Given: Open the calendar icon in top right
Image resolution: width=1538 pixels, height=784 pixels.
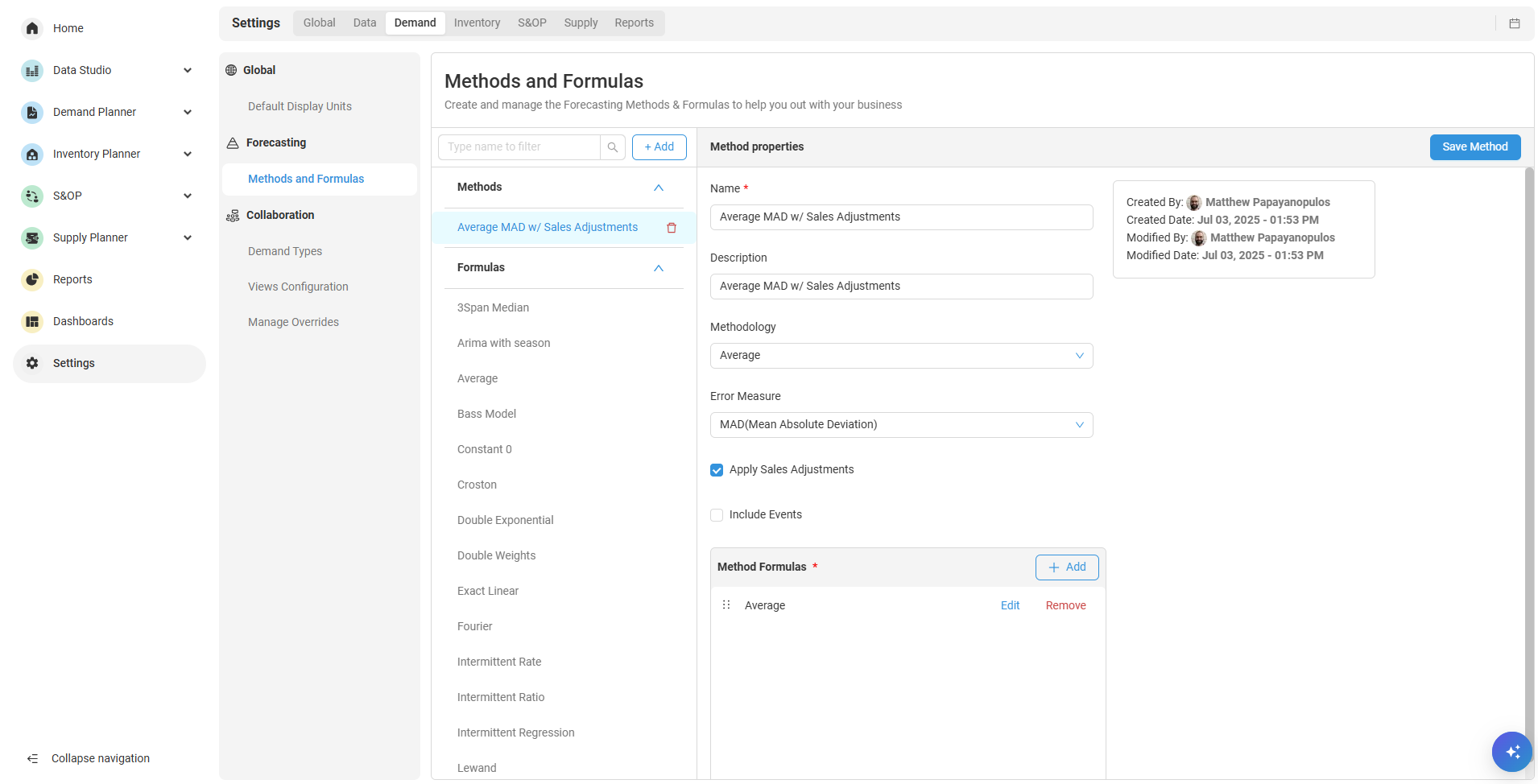Looking at the screenshot, I should 1515,24.
